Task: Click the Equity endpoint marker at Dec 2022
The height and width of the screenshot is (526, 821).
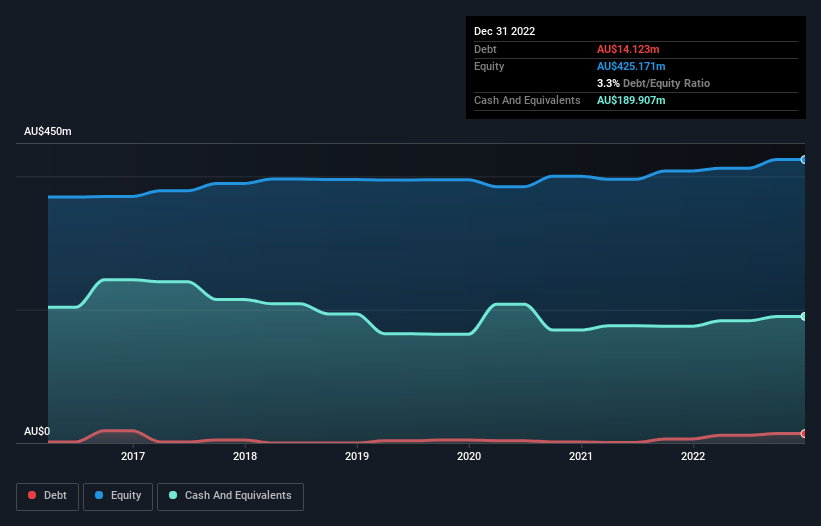Action: (x=804, y=160)
